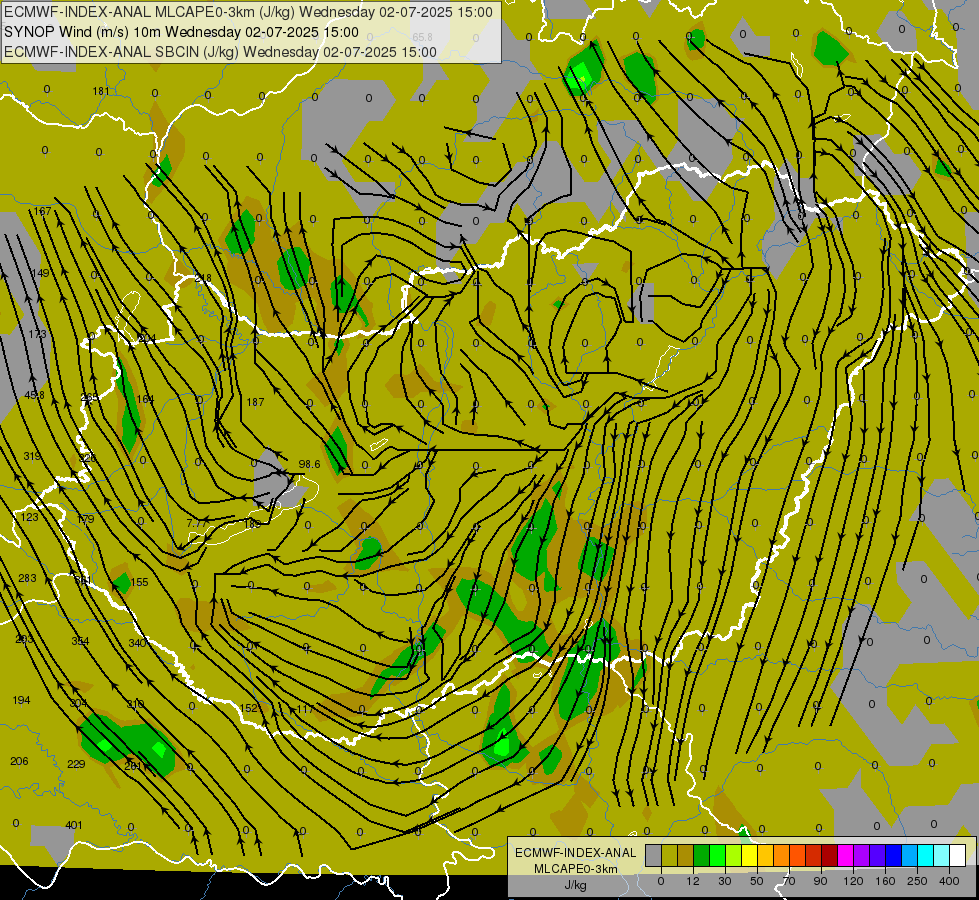Viewport: 979px width, 900px height.
Task: Click the legend scale label 160
Action: coord(885,881)
